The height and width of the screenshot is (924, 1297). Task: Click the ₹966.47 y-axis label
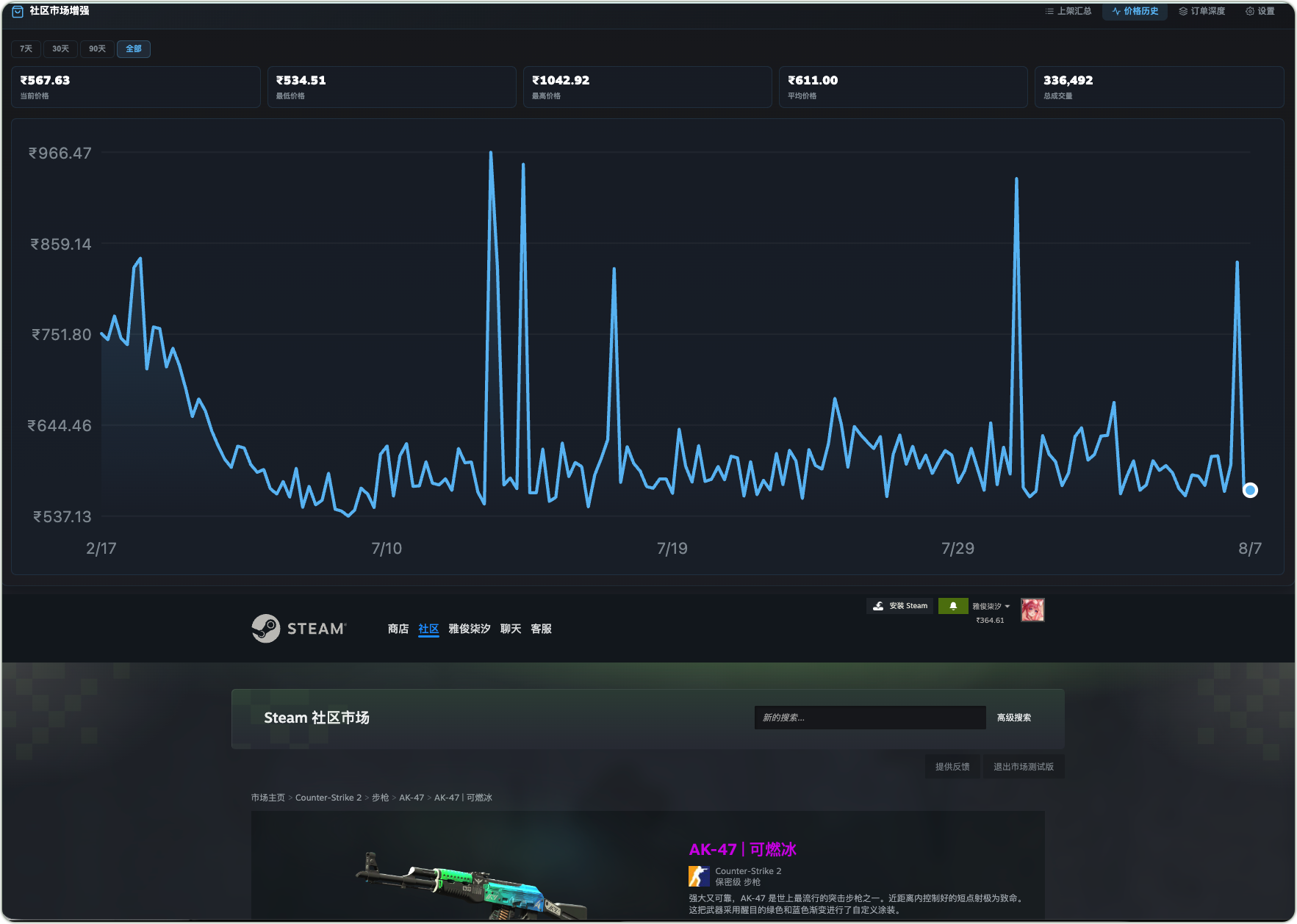[x=60, y=153]
